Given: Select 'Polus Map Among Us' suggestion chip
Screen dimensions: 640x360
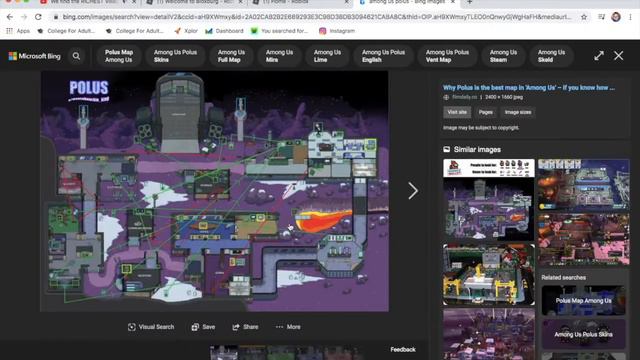Looking at the screenshot, I should tap(119, 56).
